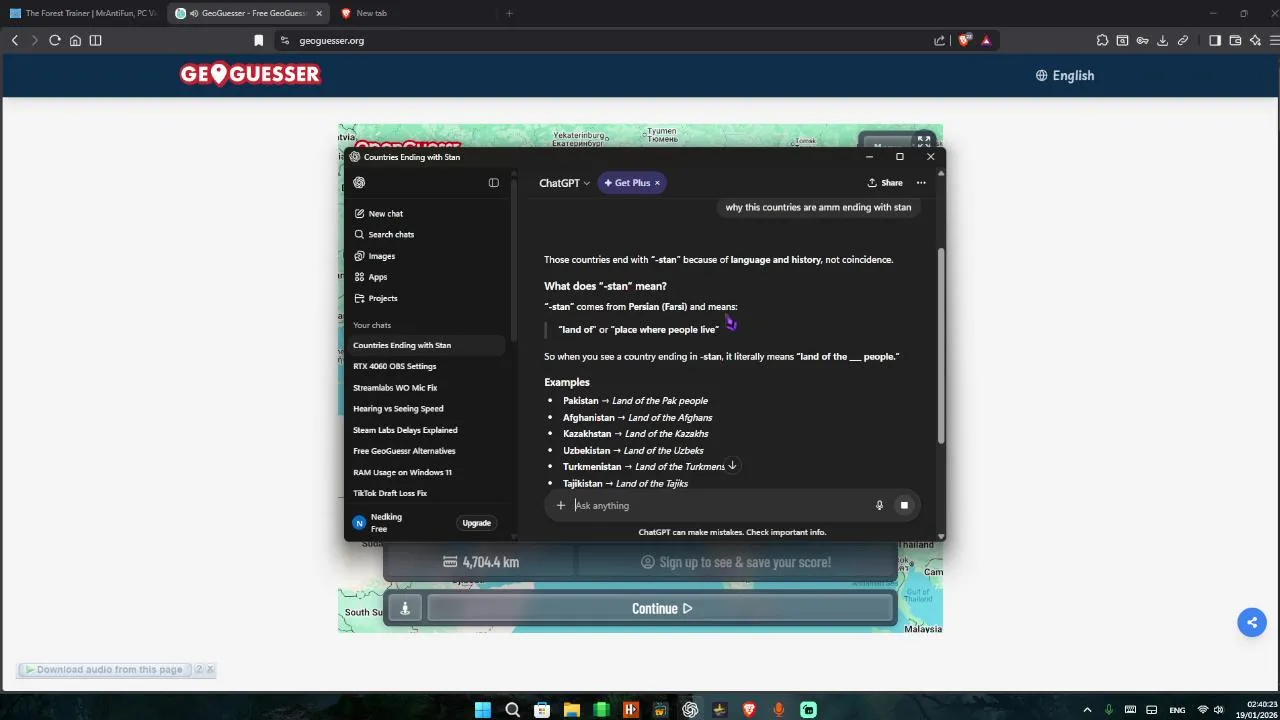
Task: Open the browser downloads icon
Action: tap(1162, 40)
